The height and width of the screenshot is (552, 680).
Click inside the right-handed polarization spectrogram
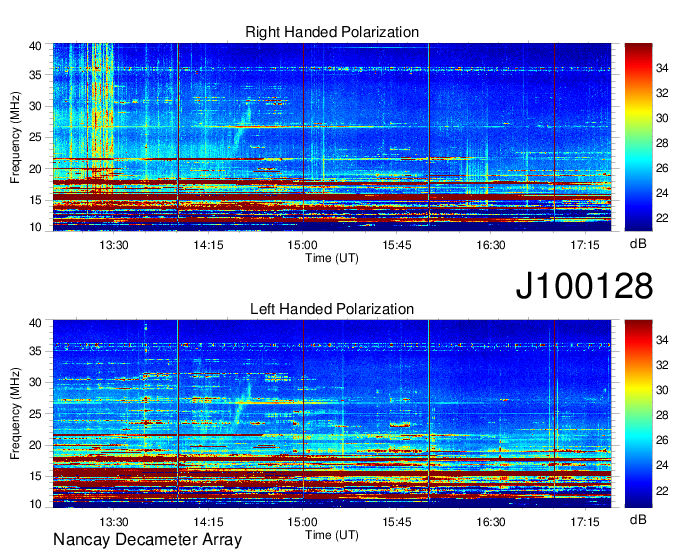click(x=332, y=137)
